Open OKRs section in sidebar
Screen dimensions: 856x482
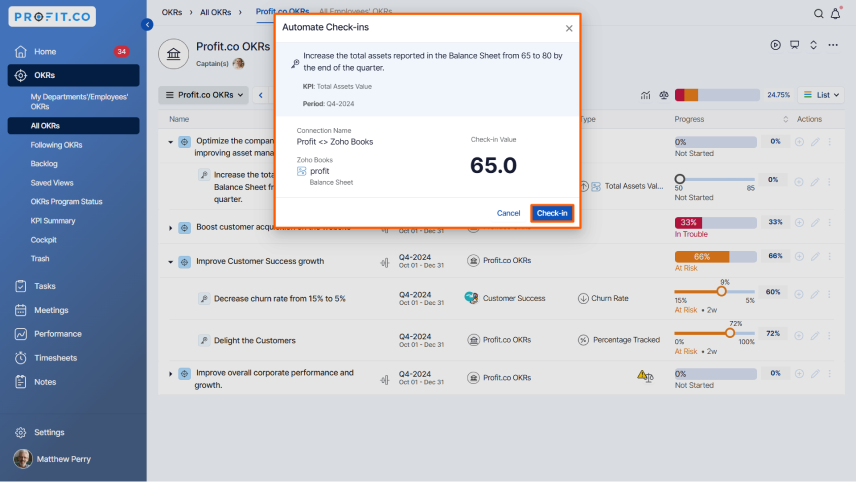(73, 75)
